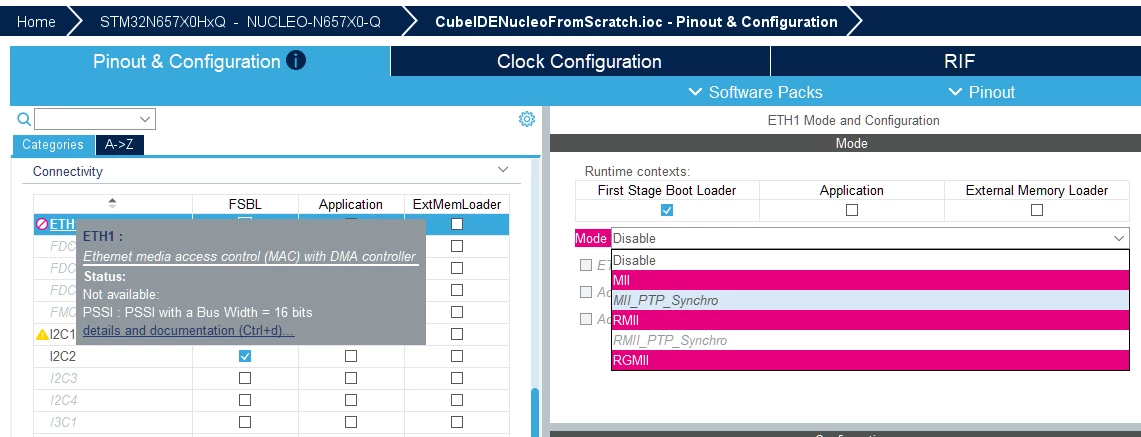
Task: Check the ExtMemLoader checkbox for I2C3
Action: (456, 378)
